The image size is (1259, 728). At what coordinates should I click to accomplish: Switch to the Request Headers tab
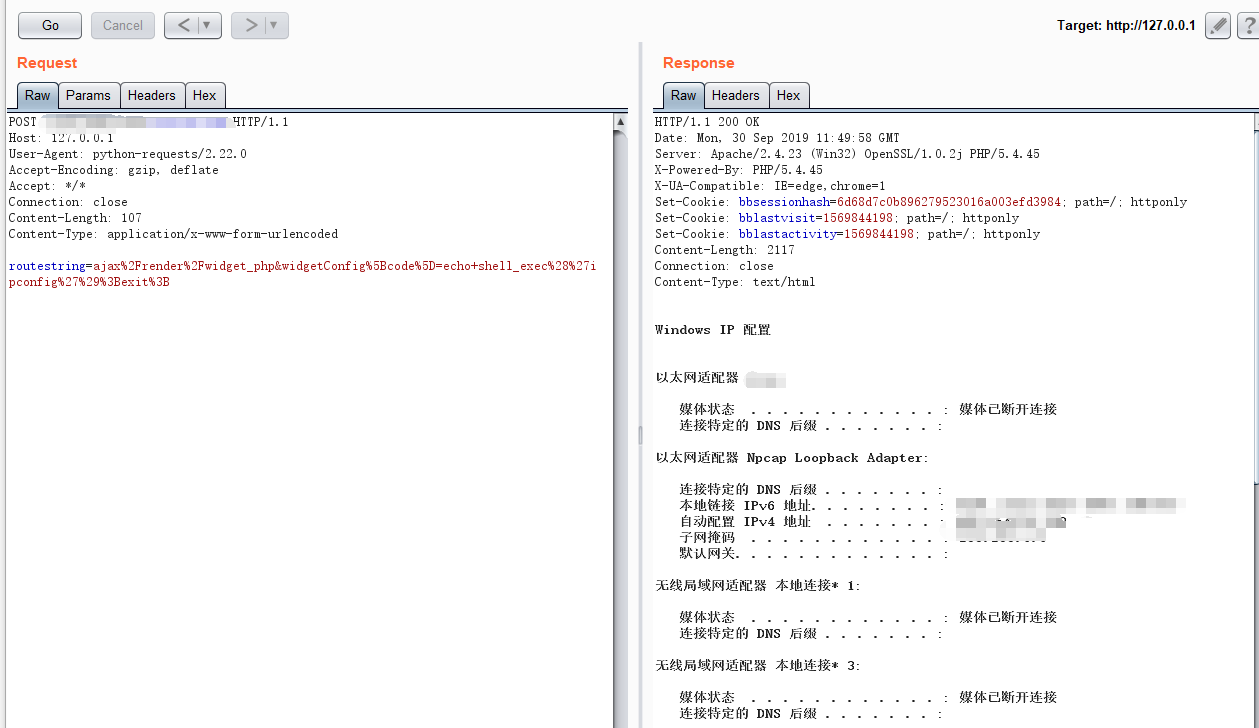click(x=152, y=95)
